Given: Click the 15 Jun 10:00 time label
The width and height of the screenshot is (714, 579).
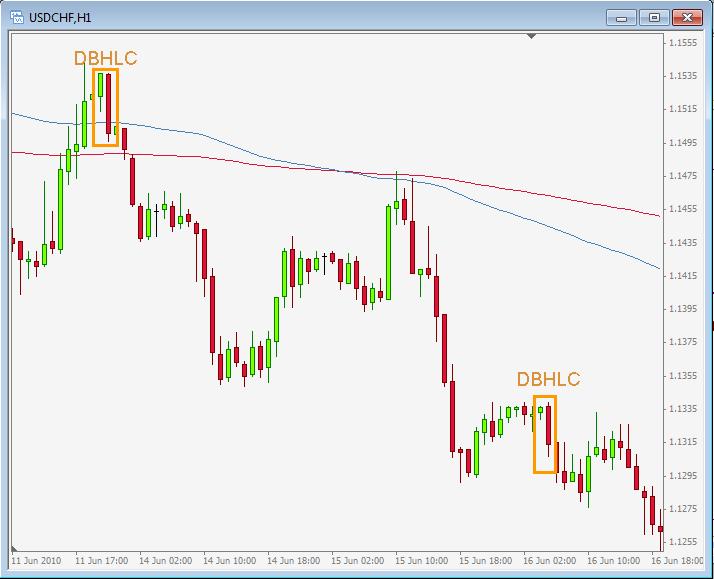Looking at the screenshot, I should coord(422,560).
